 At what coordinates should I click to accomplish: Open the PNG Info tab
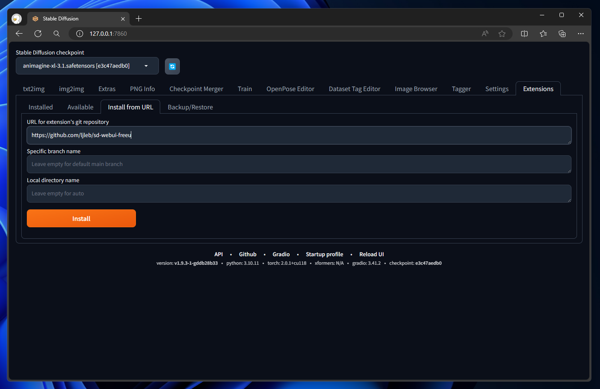[142, 89]
